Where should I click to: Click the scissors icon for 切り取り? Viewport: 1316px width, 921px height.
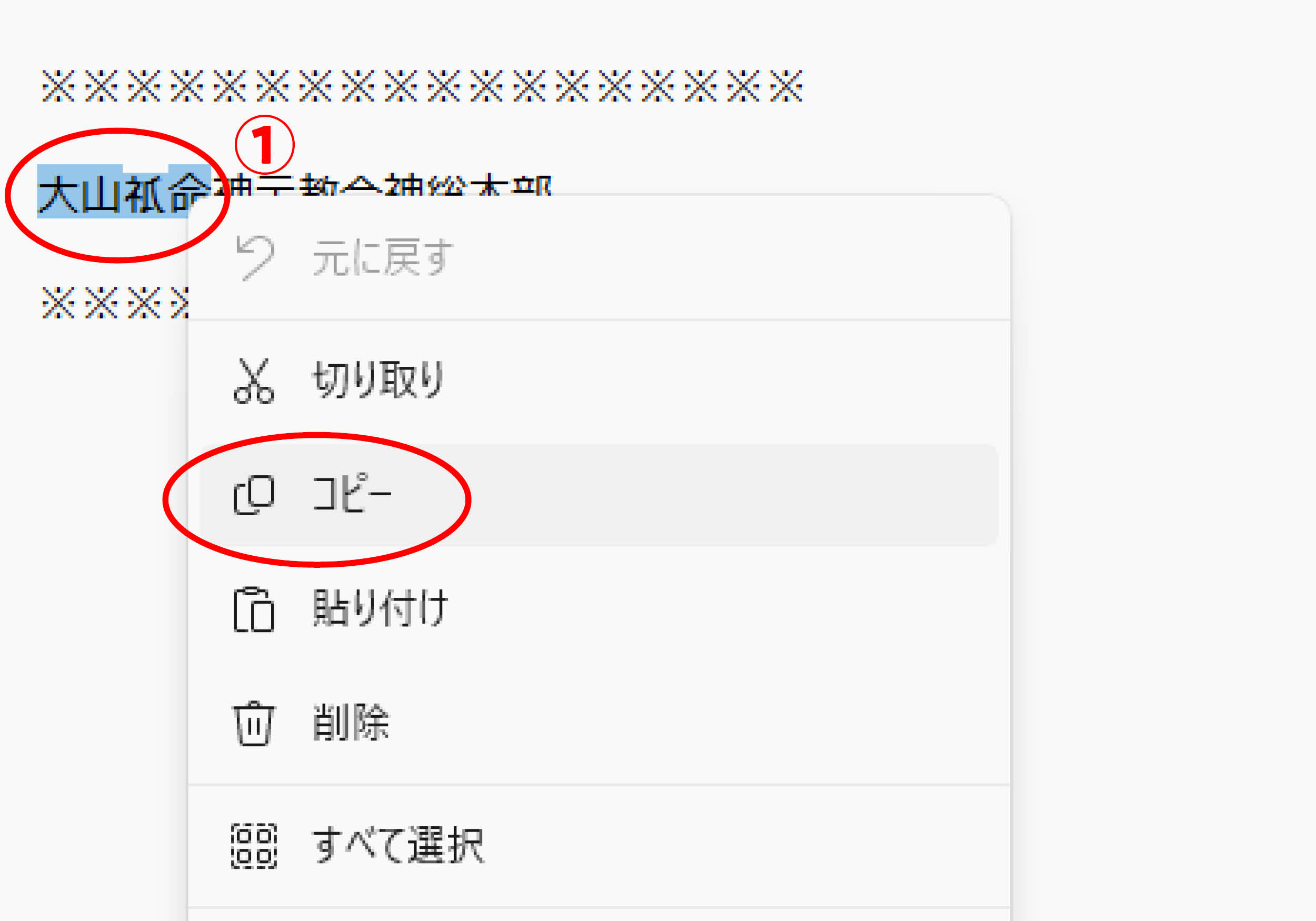point(253,381)
